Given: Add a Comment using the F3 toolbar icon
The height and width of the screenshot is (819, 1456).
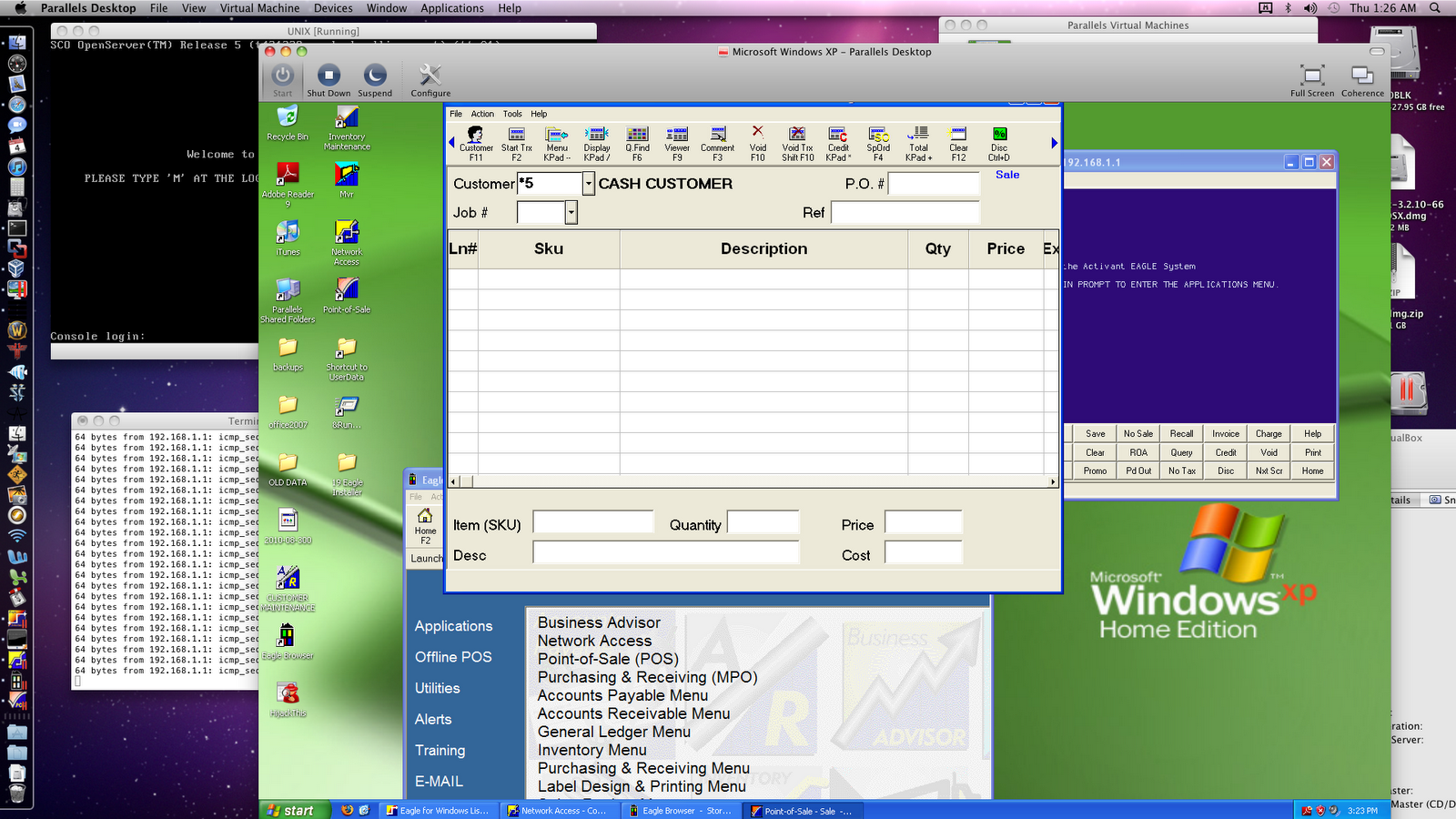Looking at the screenshot, I should point(717,144).
